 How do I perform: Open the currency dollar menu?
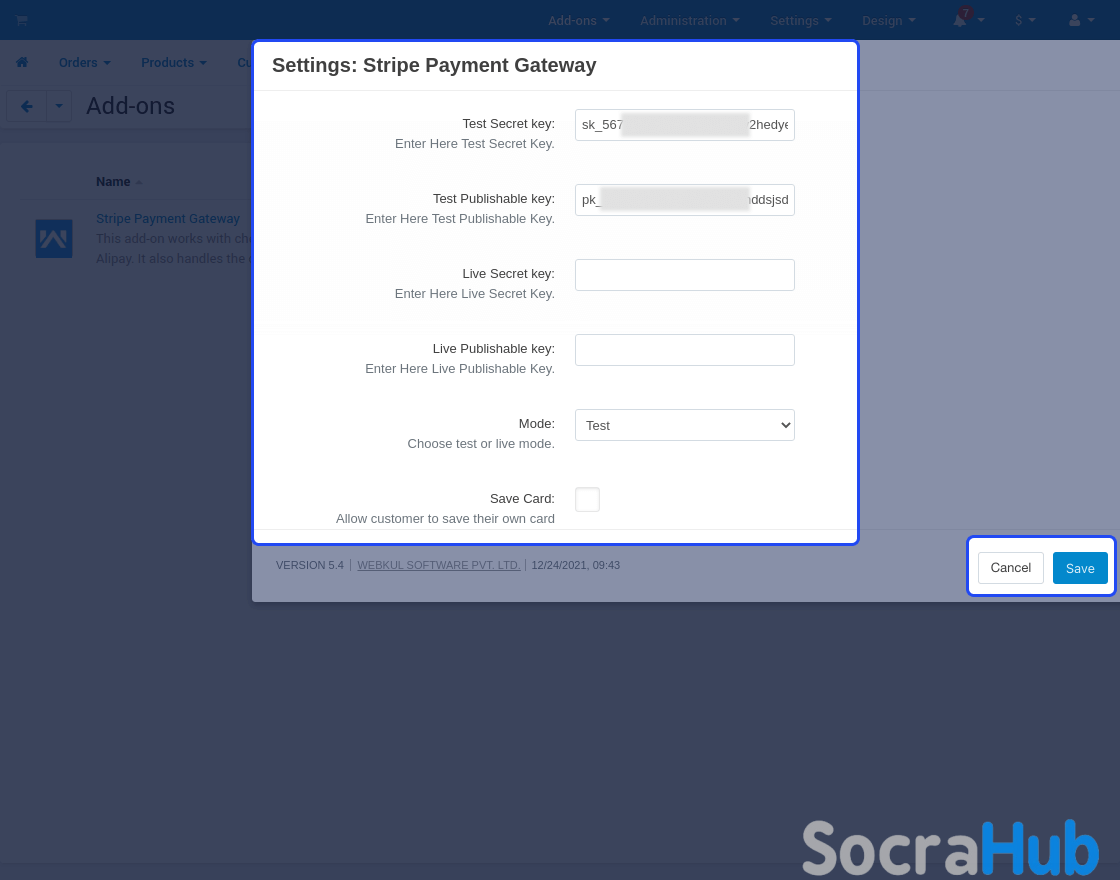click(1025, 20)
